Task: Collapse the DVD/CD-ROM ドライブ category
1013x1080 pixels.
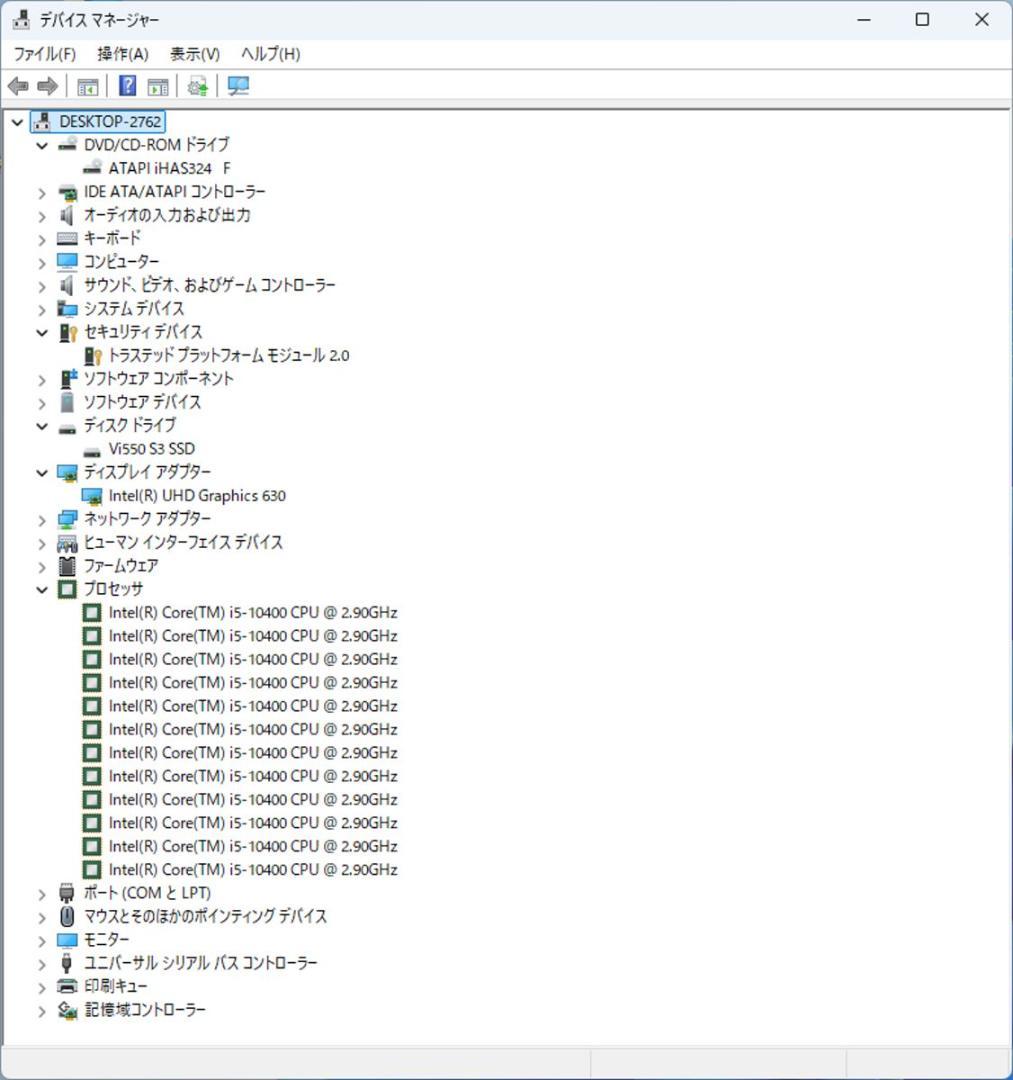Action: tap(41, 144)
